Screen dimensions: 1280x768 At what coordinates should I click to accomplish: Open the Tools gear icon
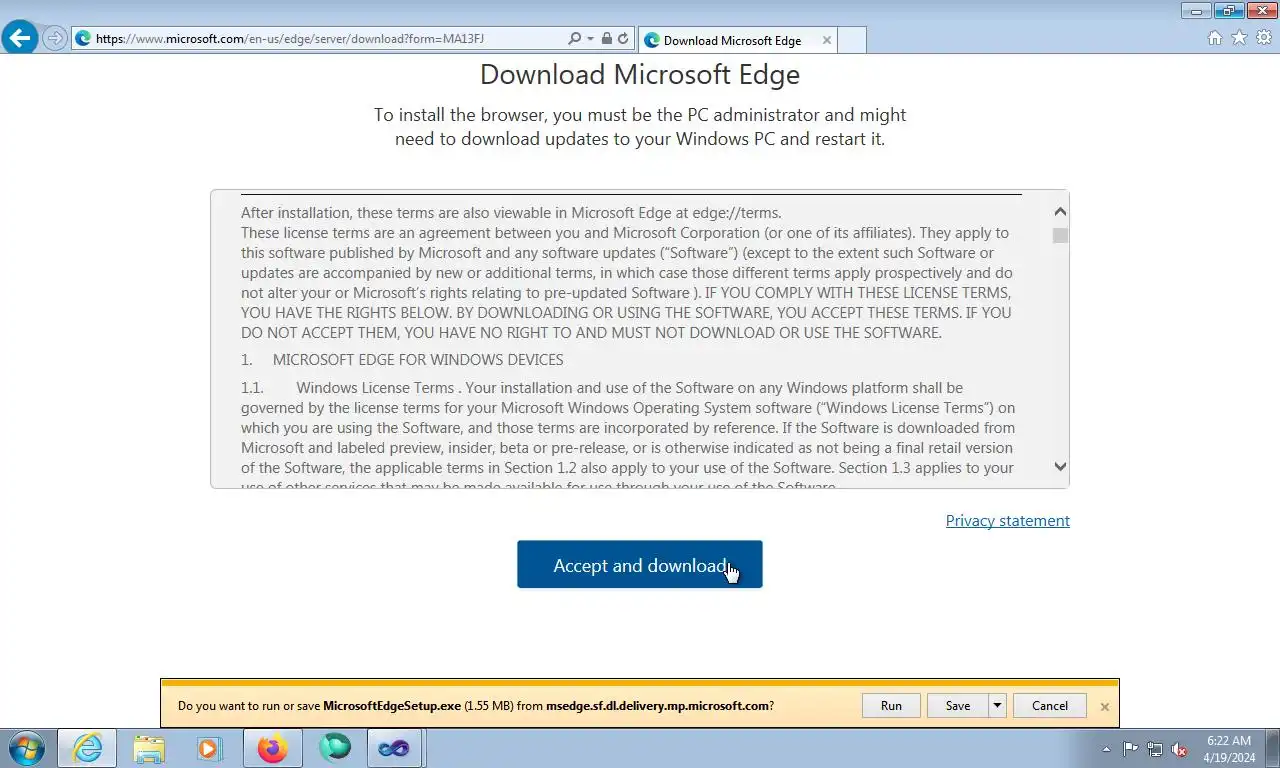1264,38
